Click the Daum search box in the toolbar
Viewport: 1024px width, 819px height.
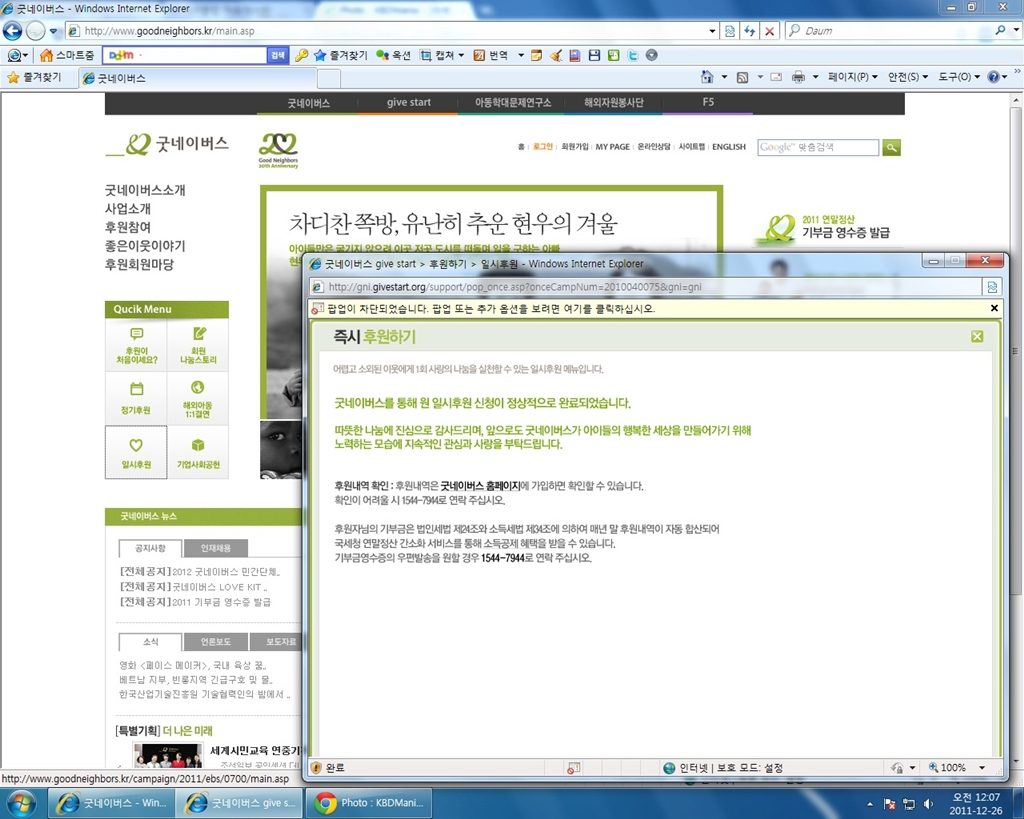point(185,56)
